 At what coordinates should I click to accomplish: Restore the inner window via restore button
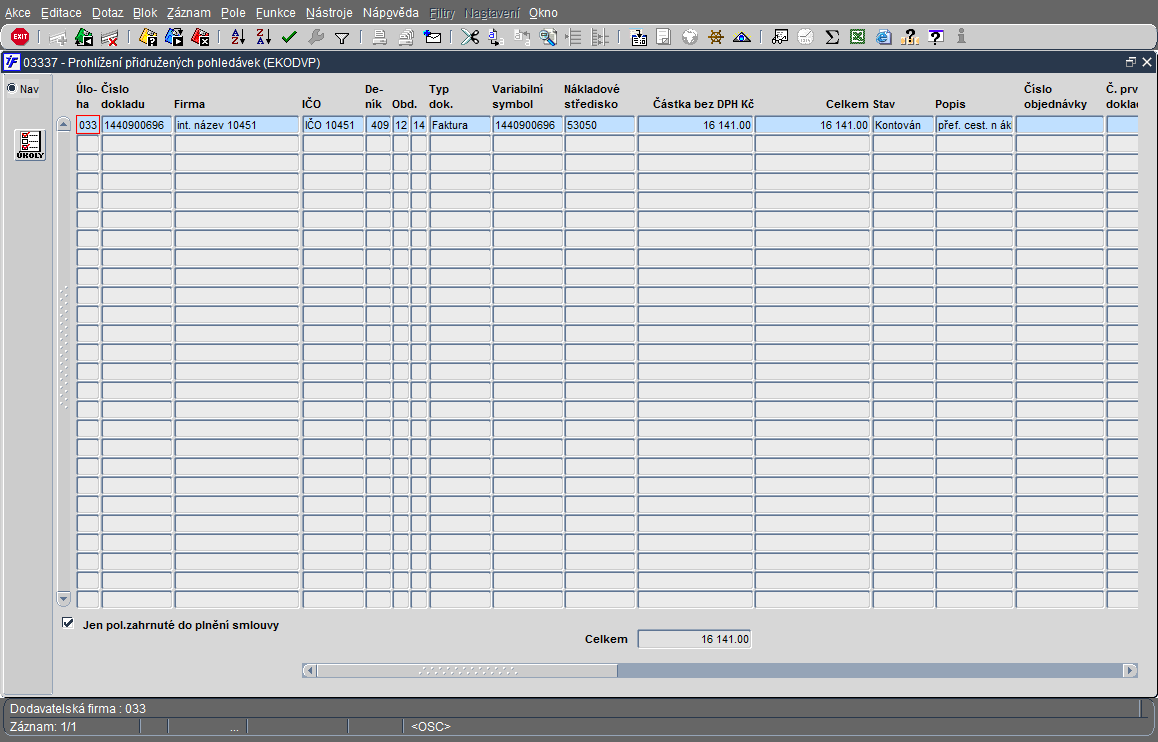point(1131,63)
